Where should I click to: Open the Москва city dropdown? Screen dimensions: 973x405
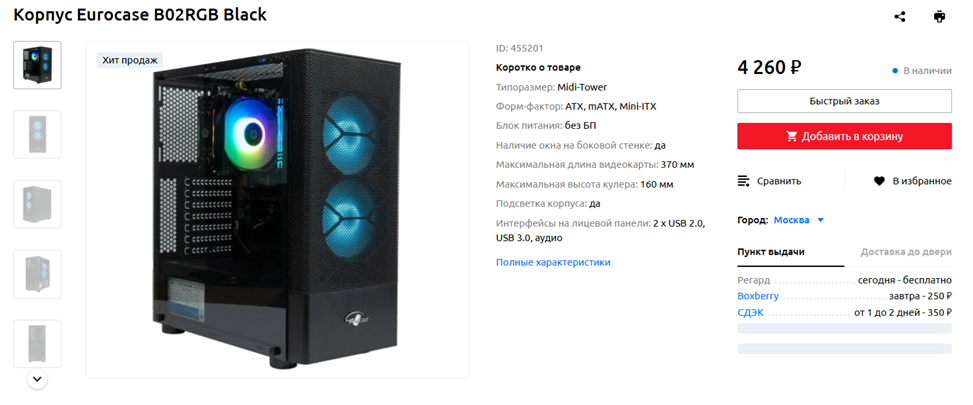pos(799,220)
